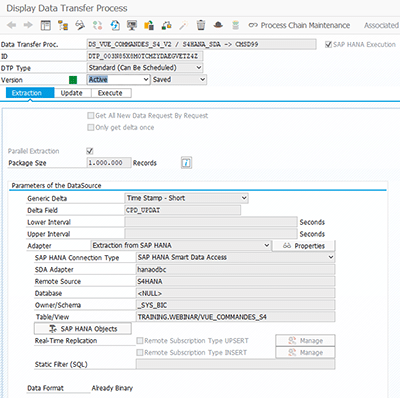Toggle Remote Subscription Type UPSERT checkbox
This screenshot has width=400, height=398.
pyautogui.click(x=140, y=341)
